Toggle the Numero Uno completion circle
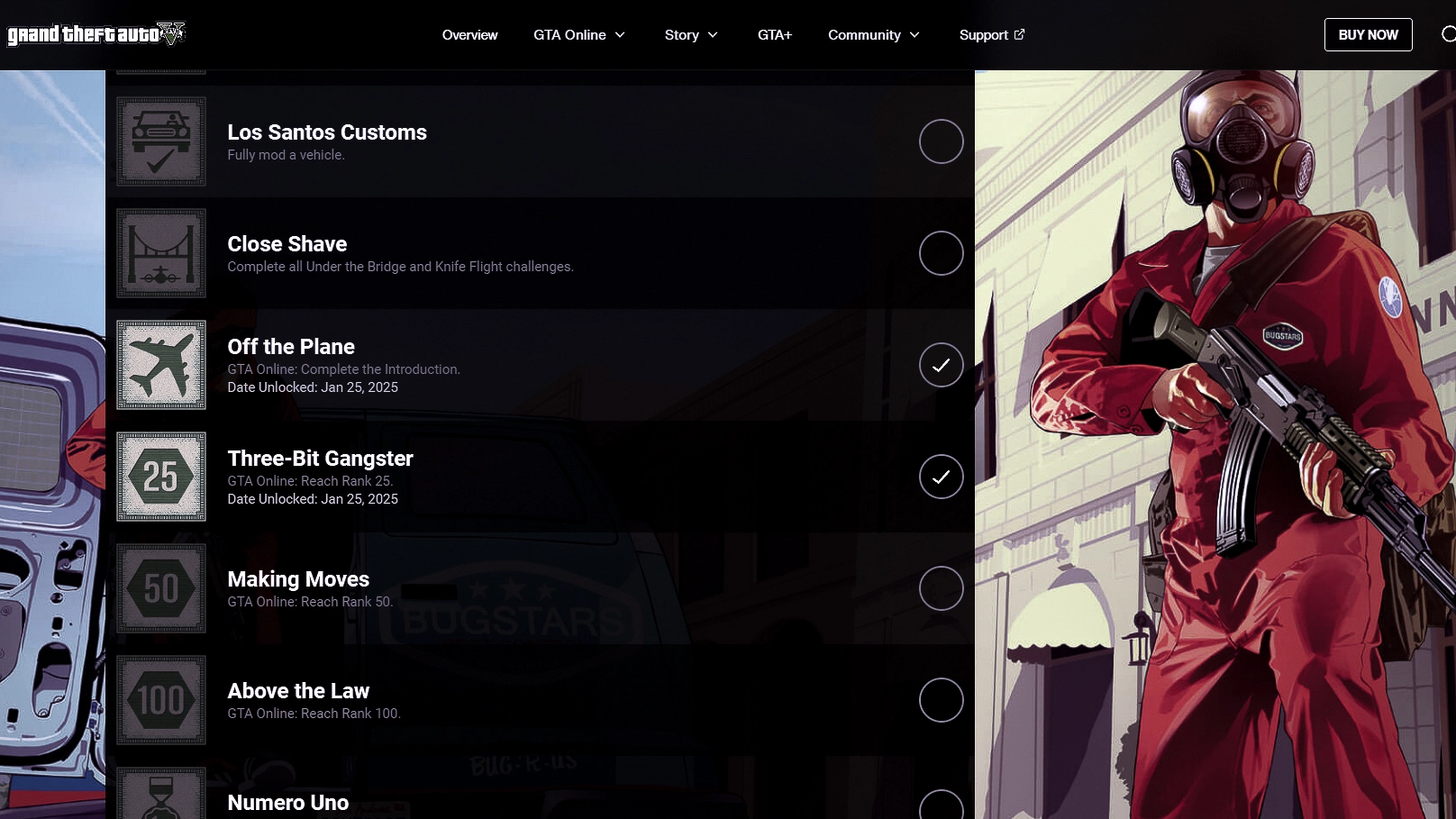 tap(942, 805)
